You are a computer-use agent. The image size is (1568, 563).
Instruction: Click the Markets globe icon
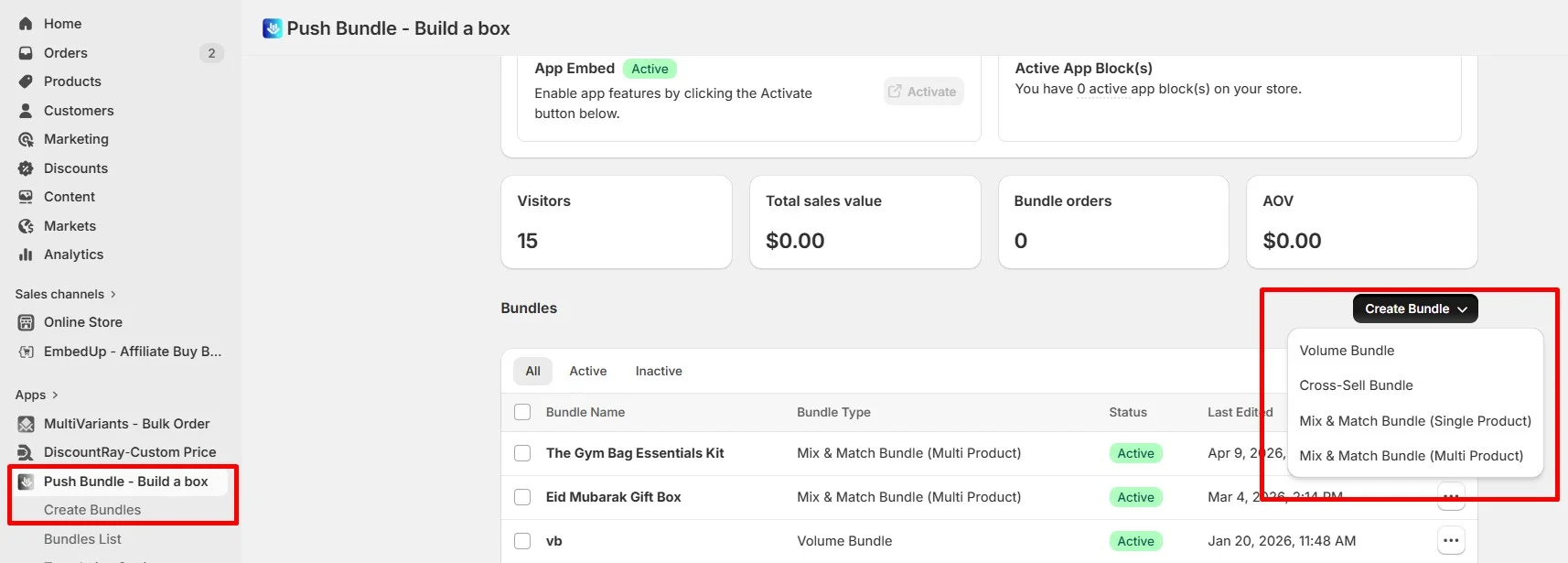pos(26,226)
